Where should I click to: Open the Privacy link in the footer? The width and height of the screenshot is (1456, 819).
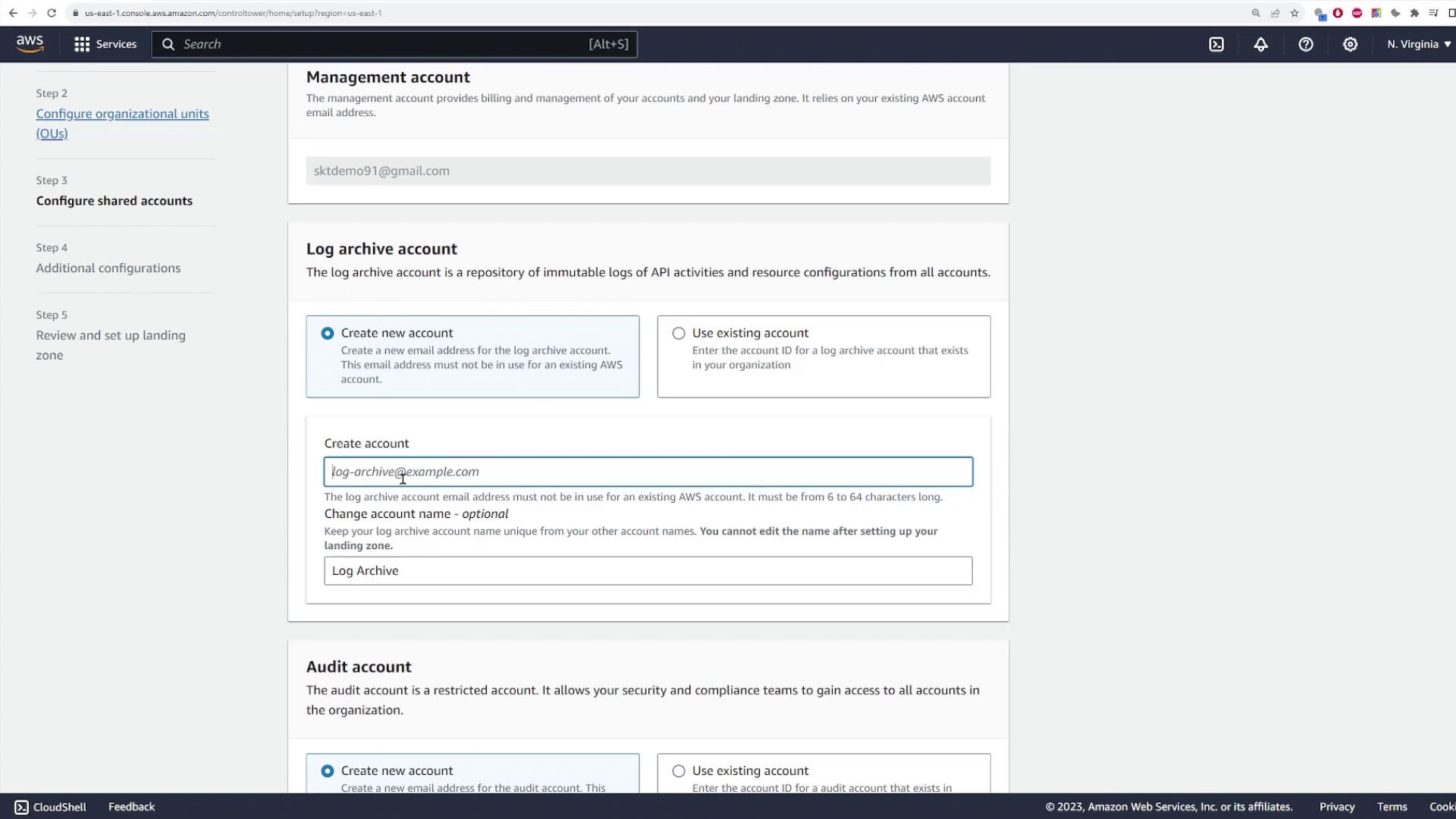tap(1336, 807)
